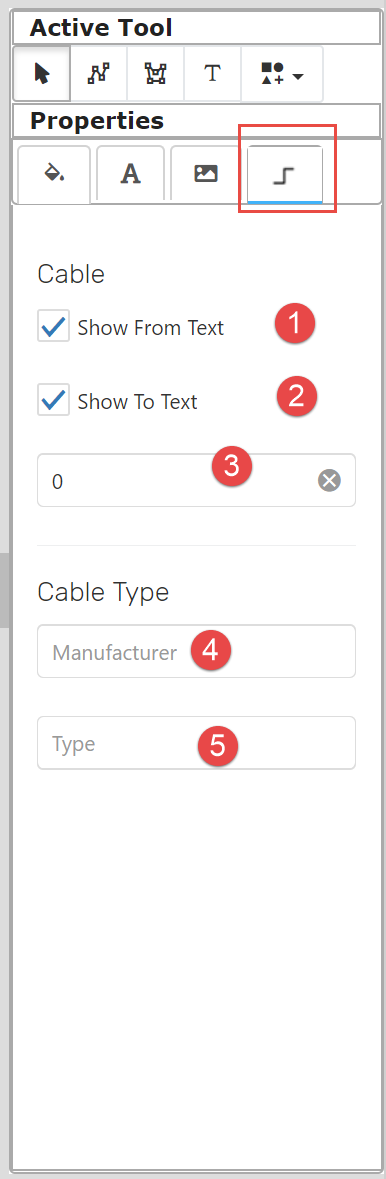Screen dimensions: 386x1179
Task: Clear the value with the X icon
Action: tap(330, 480)
